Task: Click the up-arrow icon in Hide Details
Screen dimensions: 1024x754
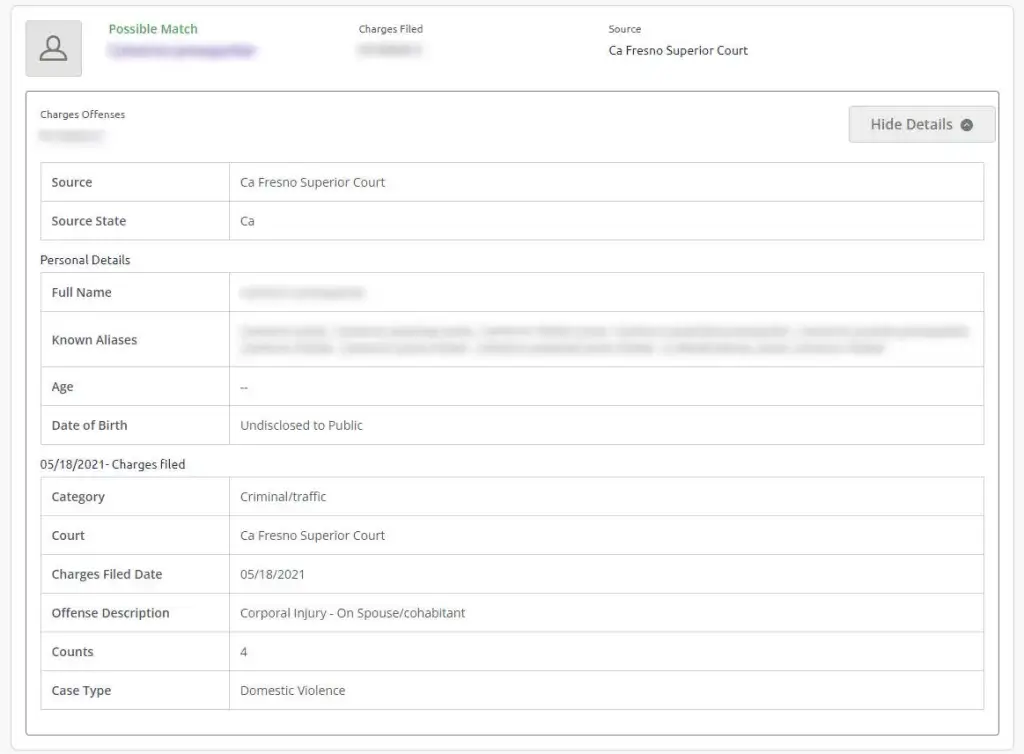Action: pos(967,125)
